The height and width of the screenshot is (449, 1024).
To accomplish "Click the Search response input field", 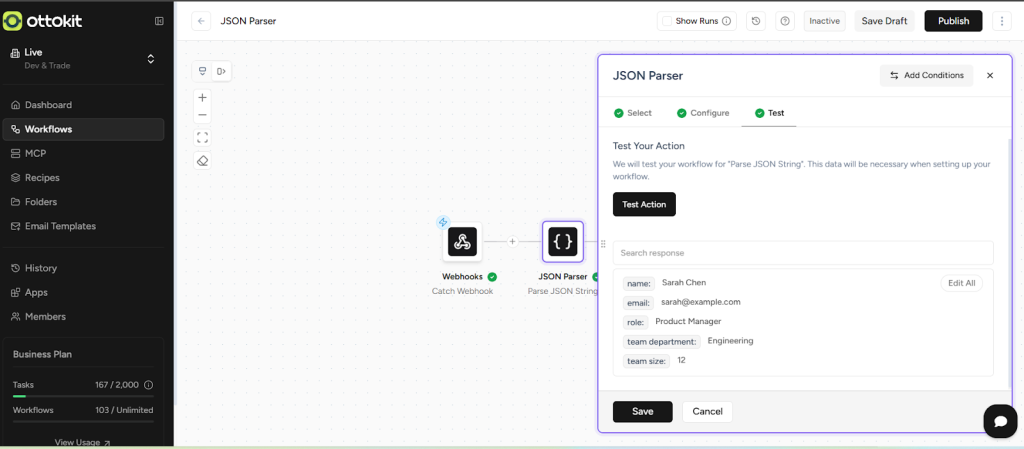I will click(x=803, y=253).
